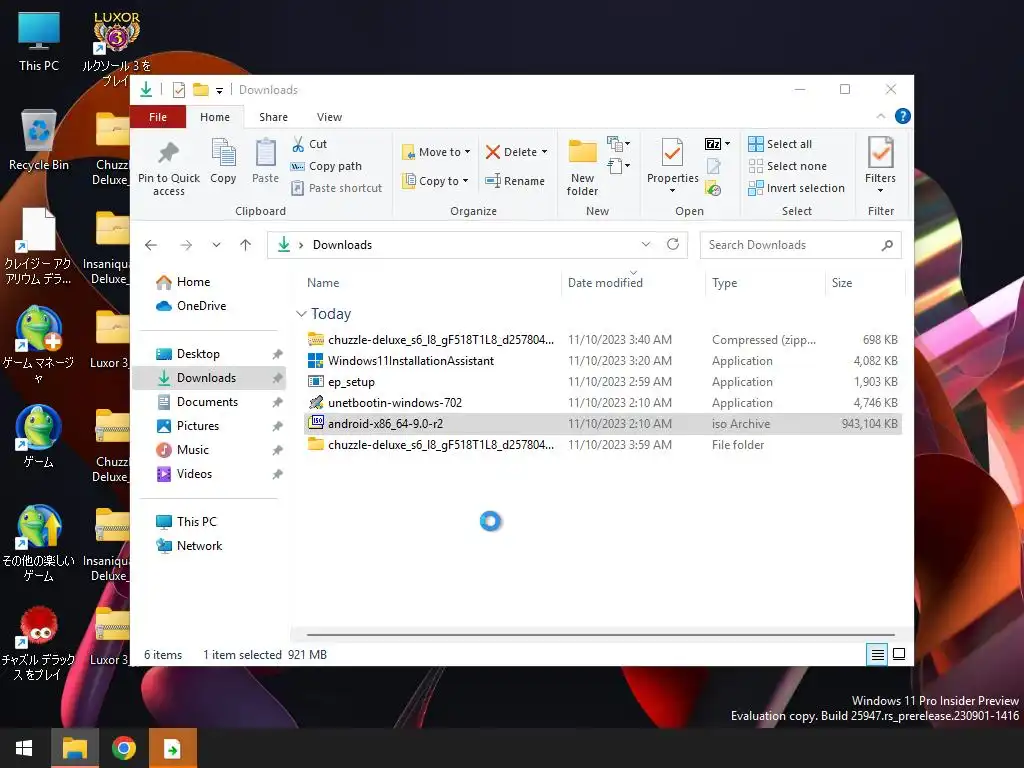
Task: Open the Filters ribbon button
Action: click(880, 165)
